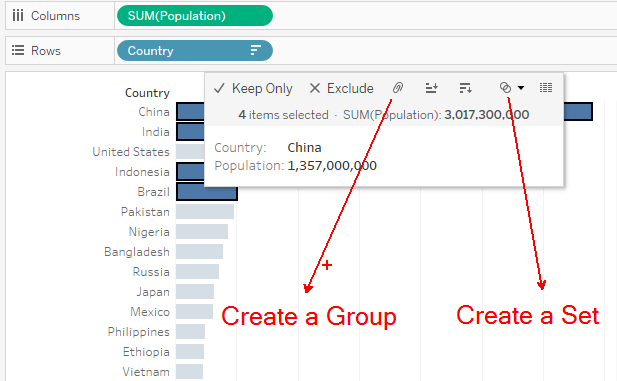Click the Columns shelf icon

18,16
